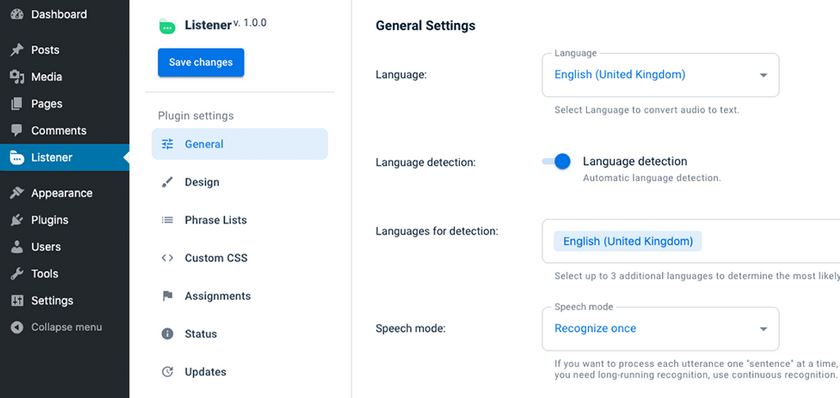
Task: Click the Pages document icon
Action: 17,104
